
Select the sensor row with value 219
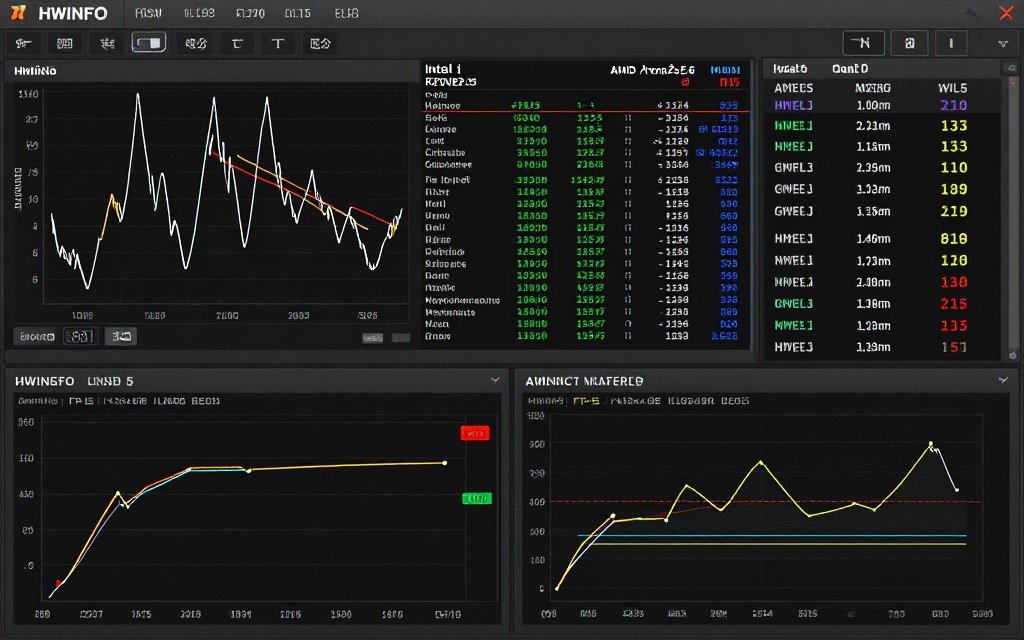click(x=882, y=211)
